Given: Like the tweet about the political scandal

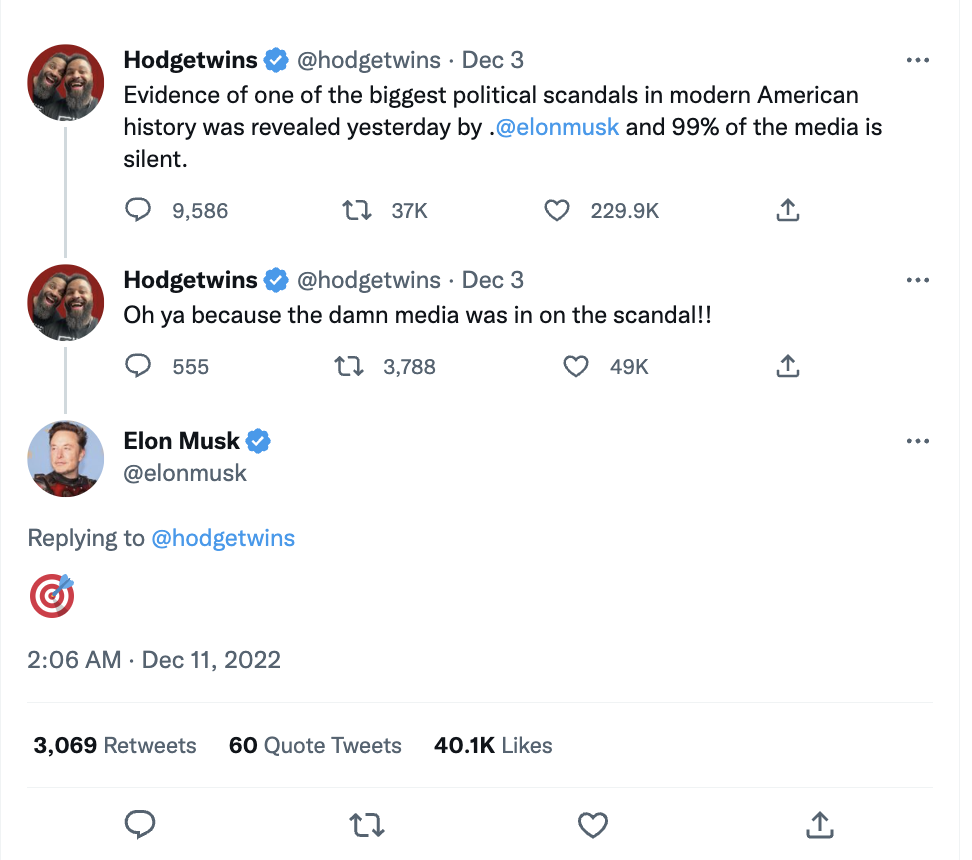Looking at the screenshot, I should [557, 210].
